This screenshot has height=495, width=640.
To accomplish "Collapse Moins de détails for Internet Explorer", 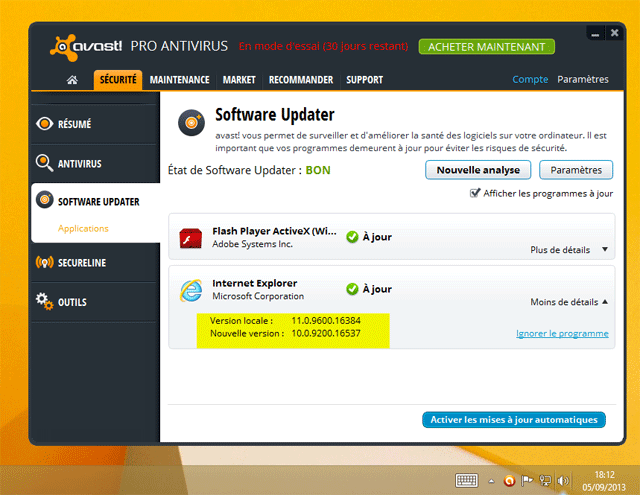I will pyautogui.click(x=568, y=301).
